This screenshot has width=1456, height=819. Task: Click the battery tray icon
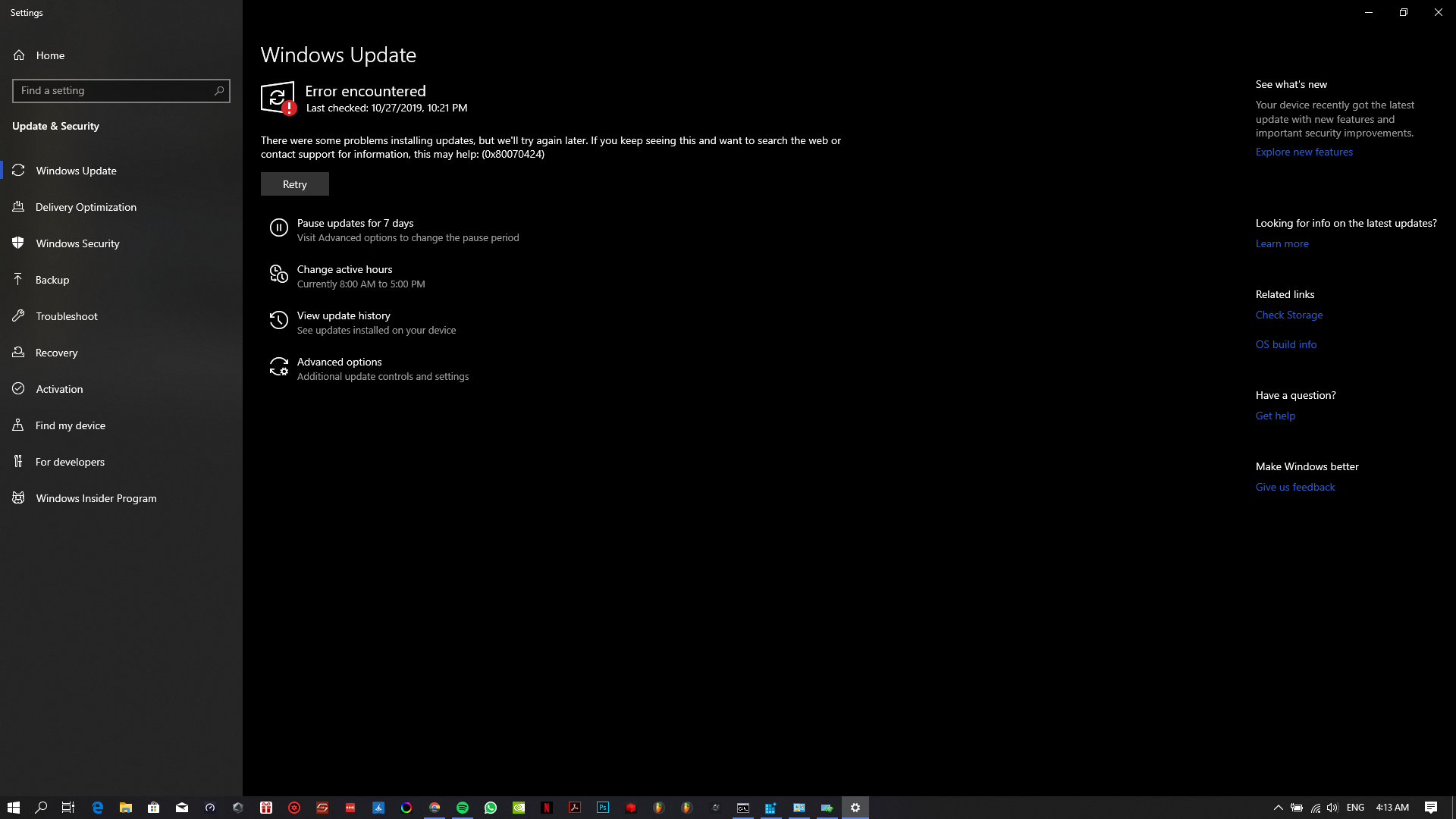(x=1297, y=808)
